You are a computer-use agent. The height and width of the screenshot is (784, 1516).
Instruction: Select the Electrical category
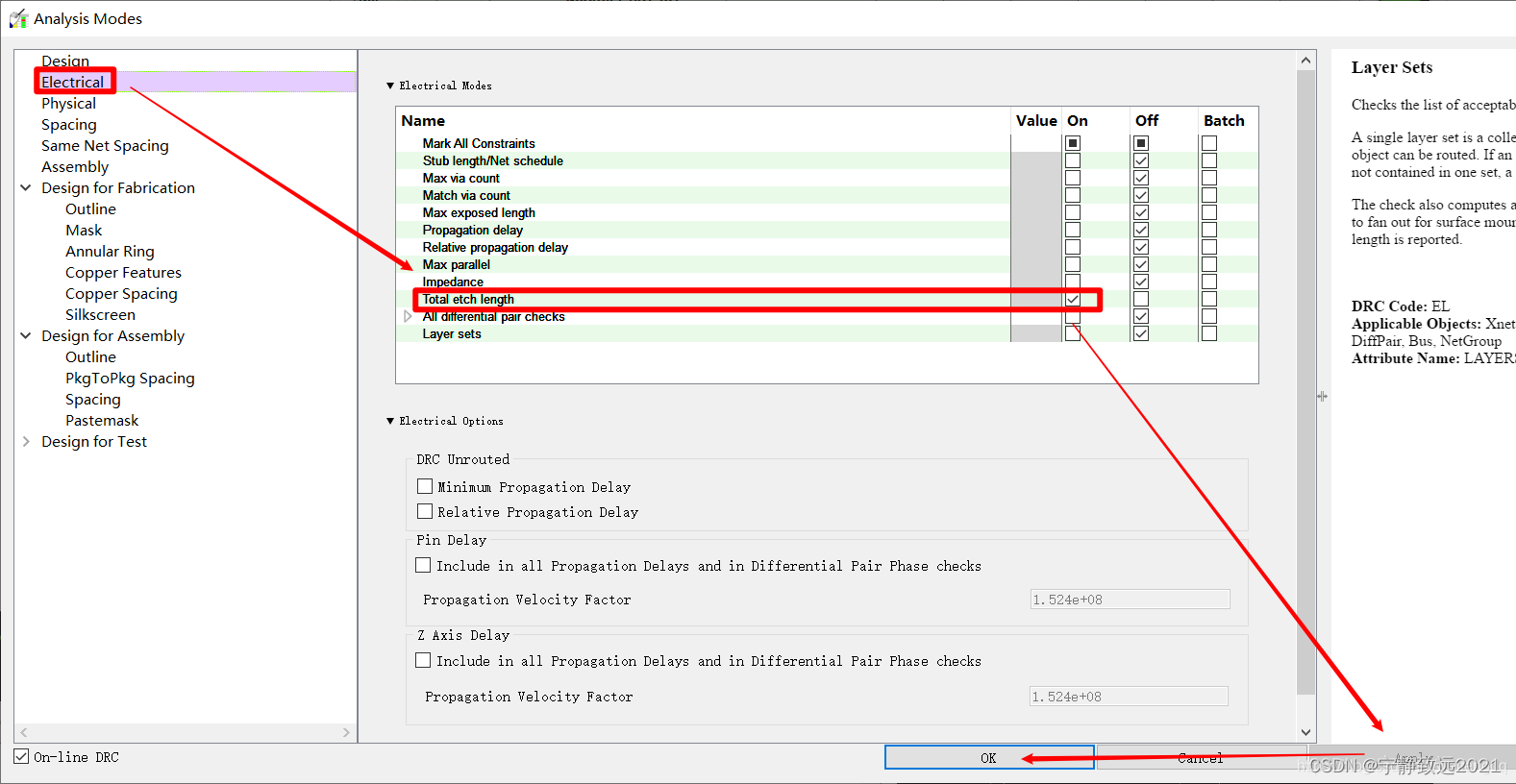point(72,83)
